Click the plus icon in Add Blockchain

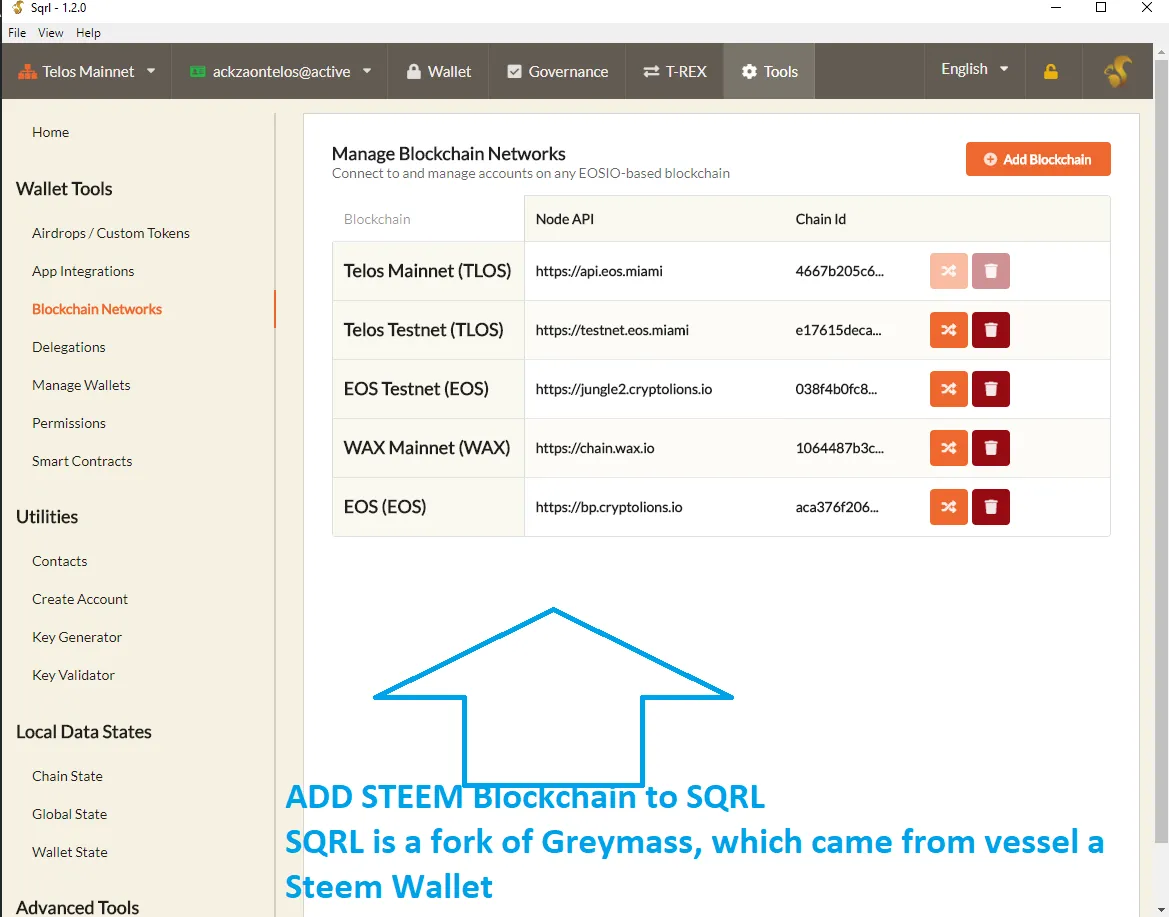click(x=990, y=160)
